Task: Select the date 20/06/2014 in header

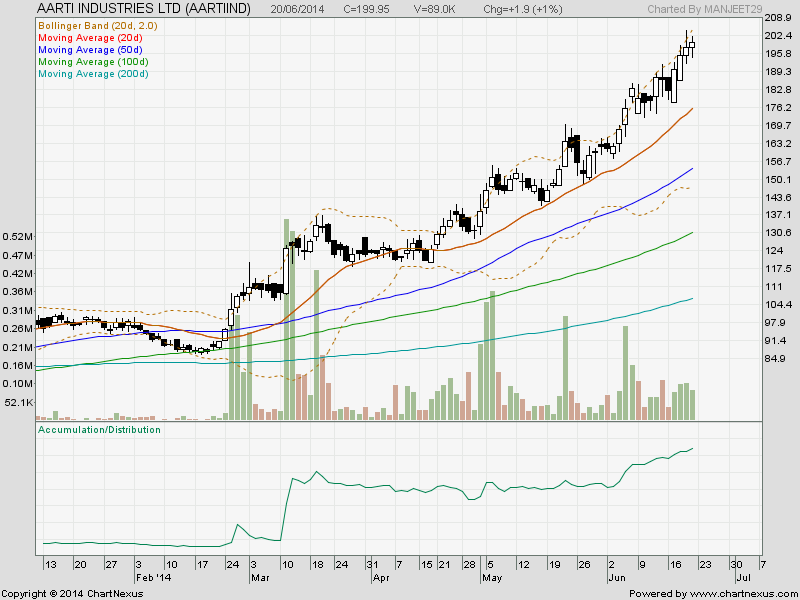Action: coord(297,9)
